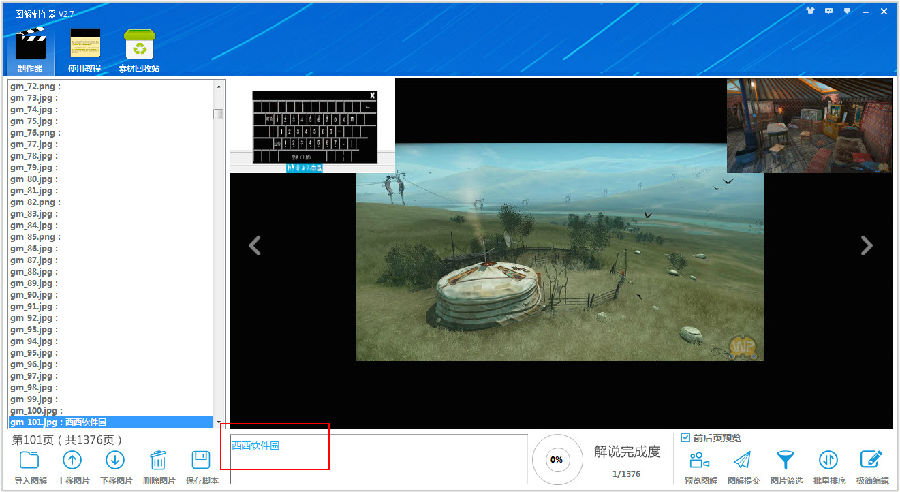Select gm_85.png in the file list
Screen dimensions: 900x492
(35, 237)
